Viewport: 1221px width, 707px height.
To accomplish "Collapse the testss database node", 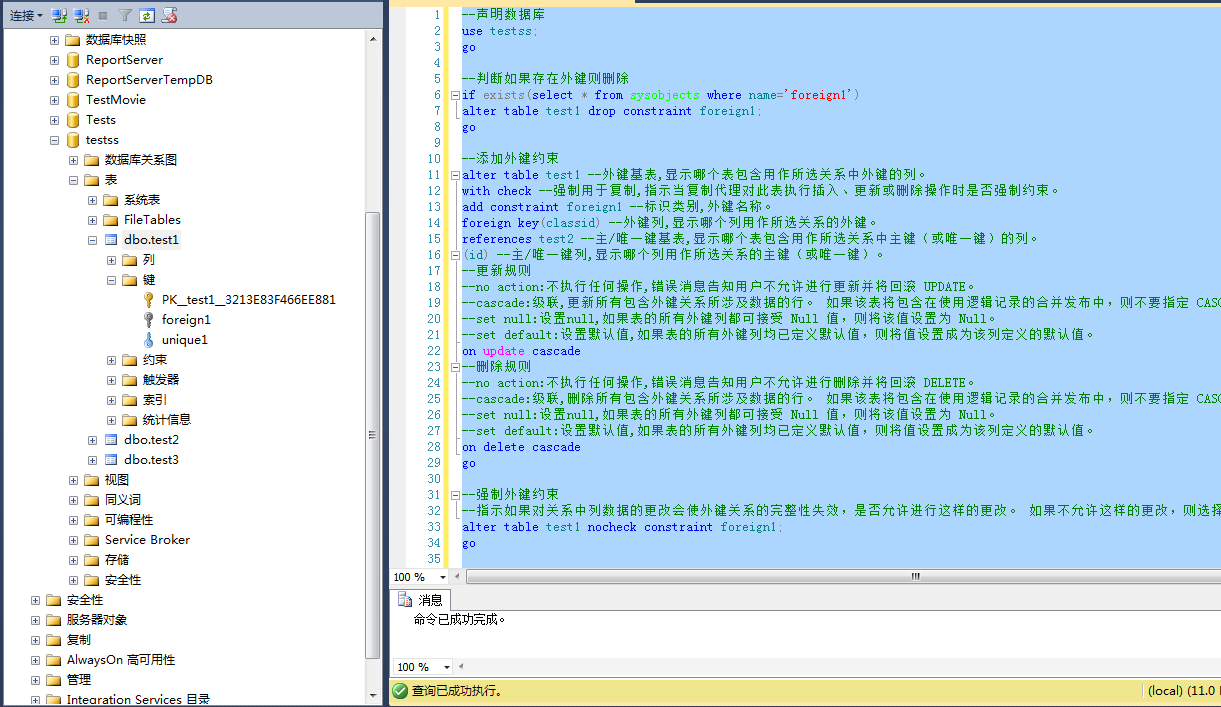I will [x=55, y=140].
